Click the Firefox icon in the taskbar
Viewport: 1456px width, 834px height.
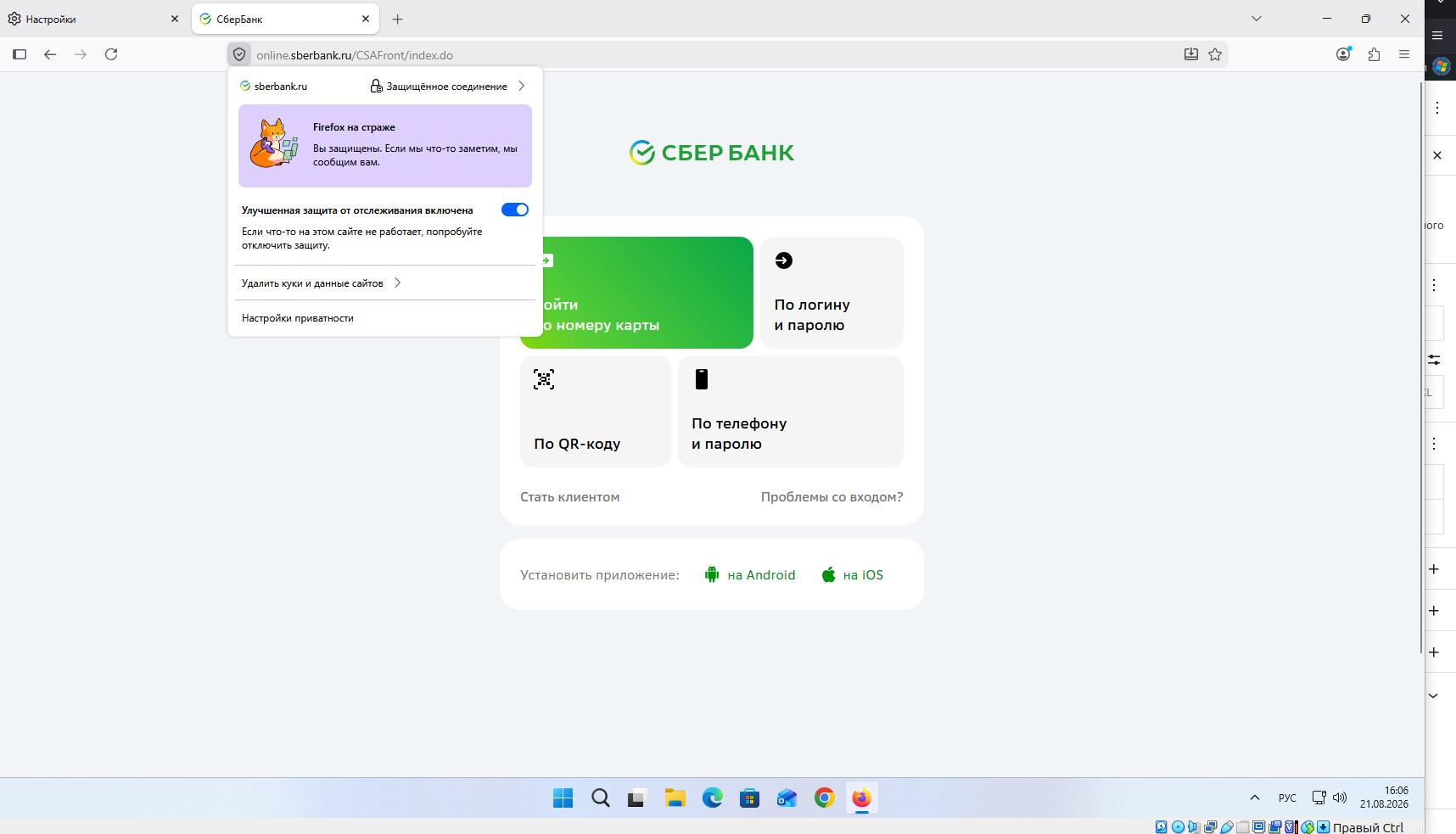862,798
